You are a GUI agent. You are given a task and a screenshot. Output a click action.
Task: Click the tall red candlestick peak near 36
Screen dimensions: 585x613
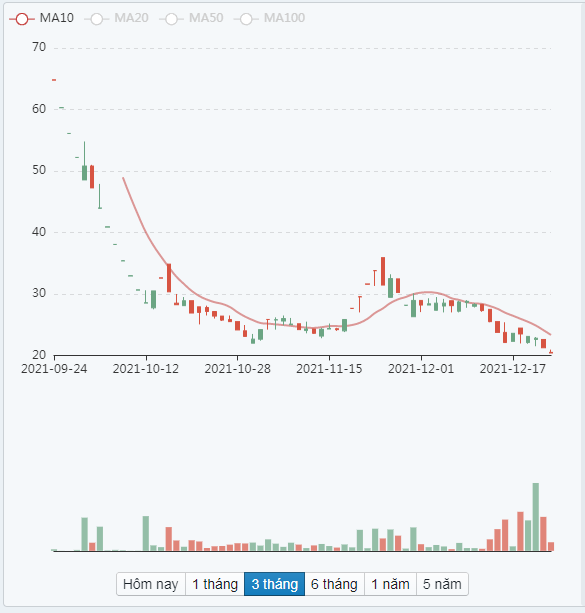click(x=383, y=271)
